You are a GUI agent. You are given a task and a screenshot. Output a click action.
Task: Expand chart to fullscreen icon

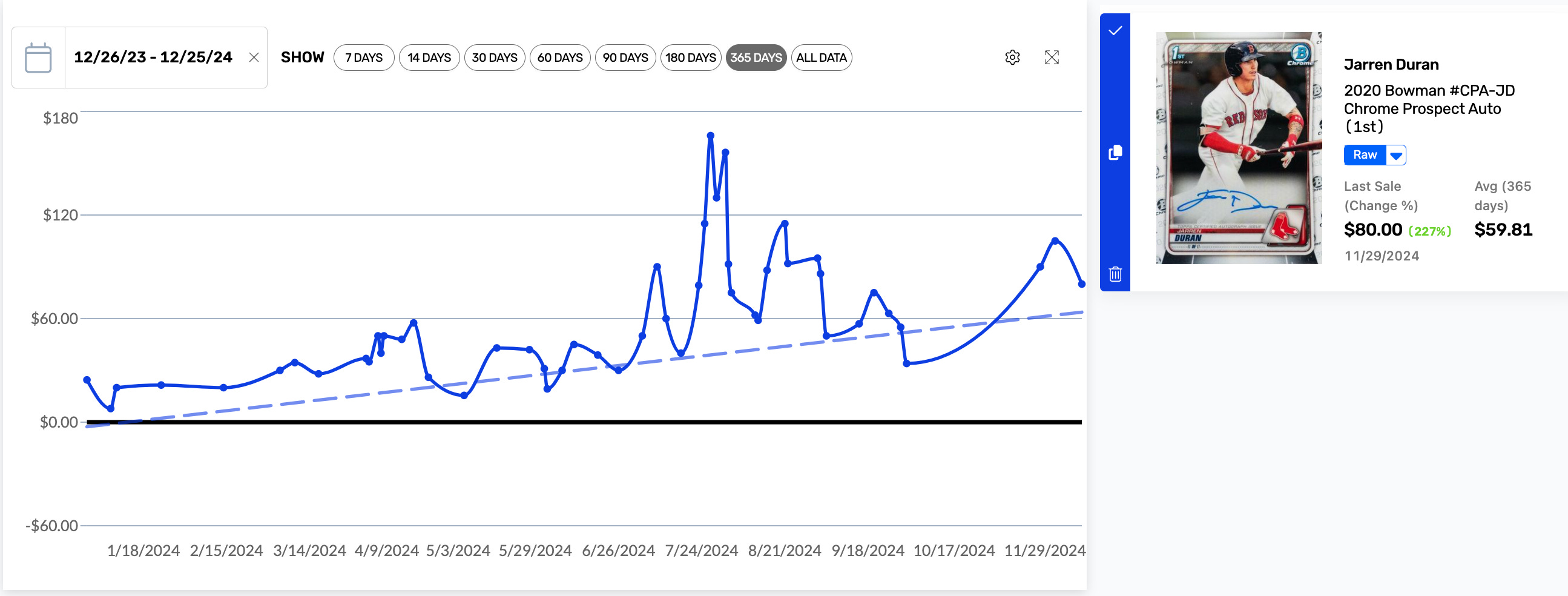tap(1051, 57)
